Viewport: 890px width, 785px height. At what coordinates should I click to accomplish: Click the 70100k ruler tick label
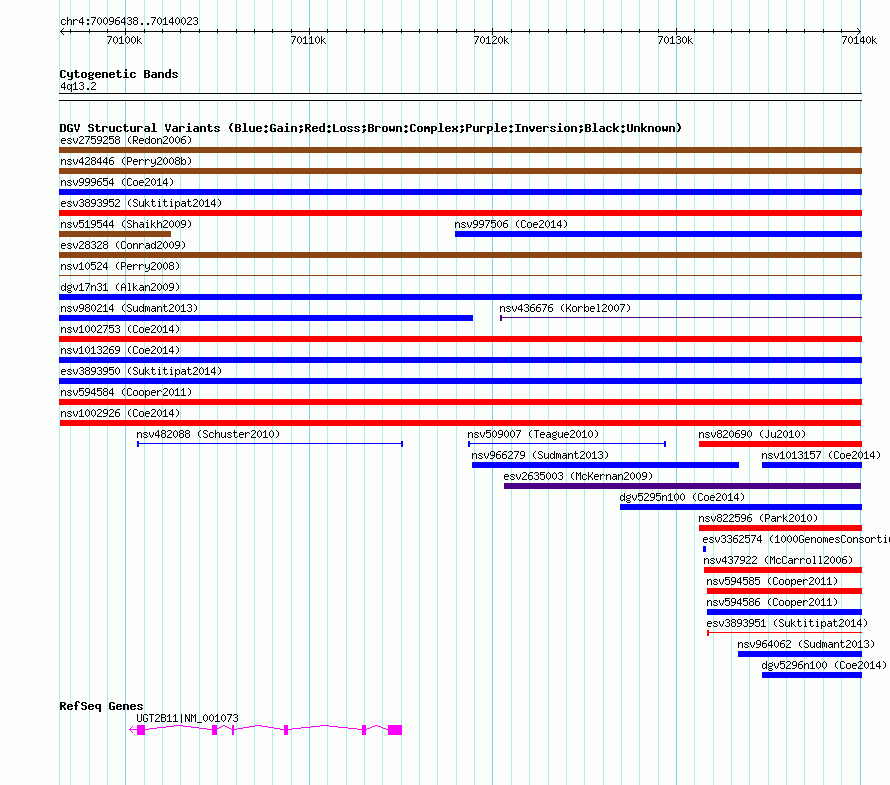click(x=124, y=40)
